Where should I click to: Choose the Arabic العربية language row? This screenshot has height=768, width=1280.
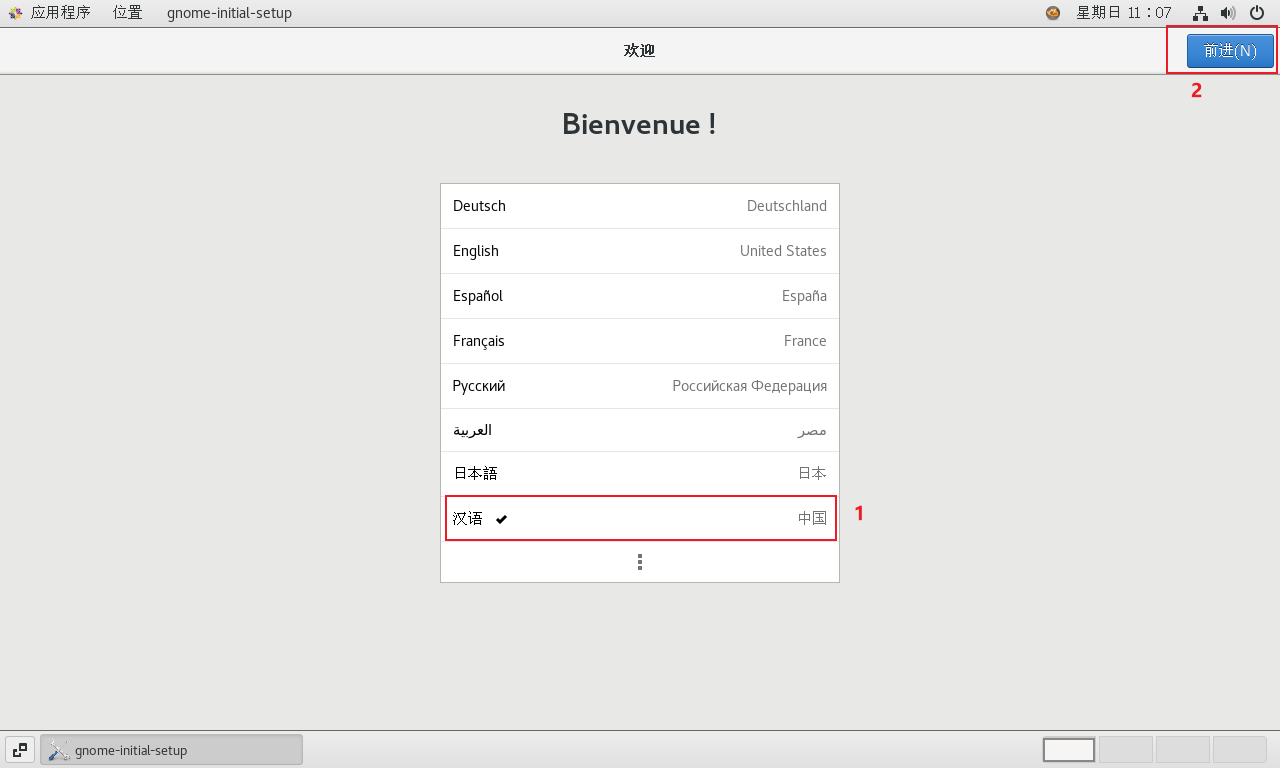click(x=640, y=430)
